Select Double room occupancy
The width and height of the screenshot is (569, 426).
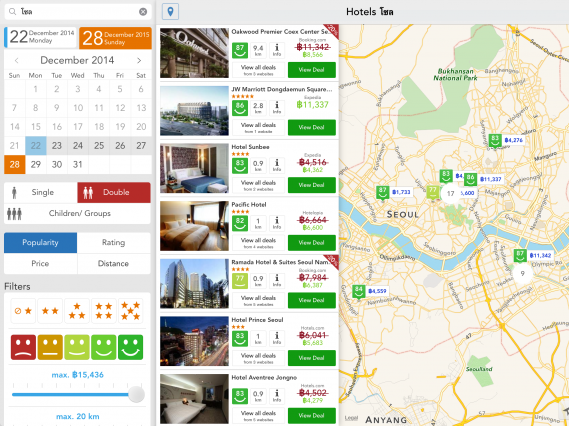tap(114, 192)
